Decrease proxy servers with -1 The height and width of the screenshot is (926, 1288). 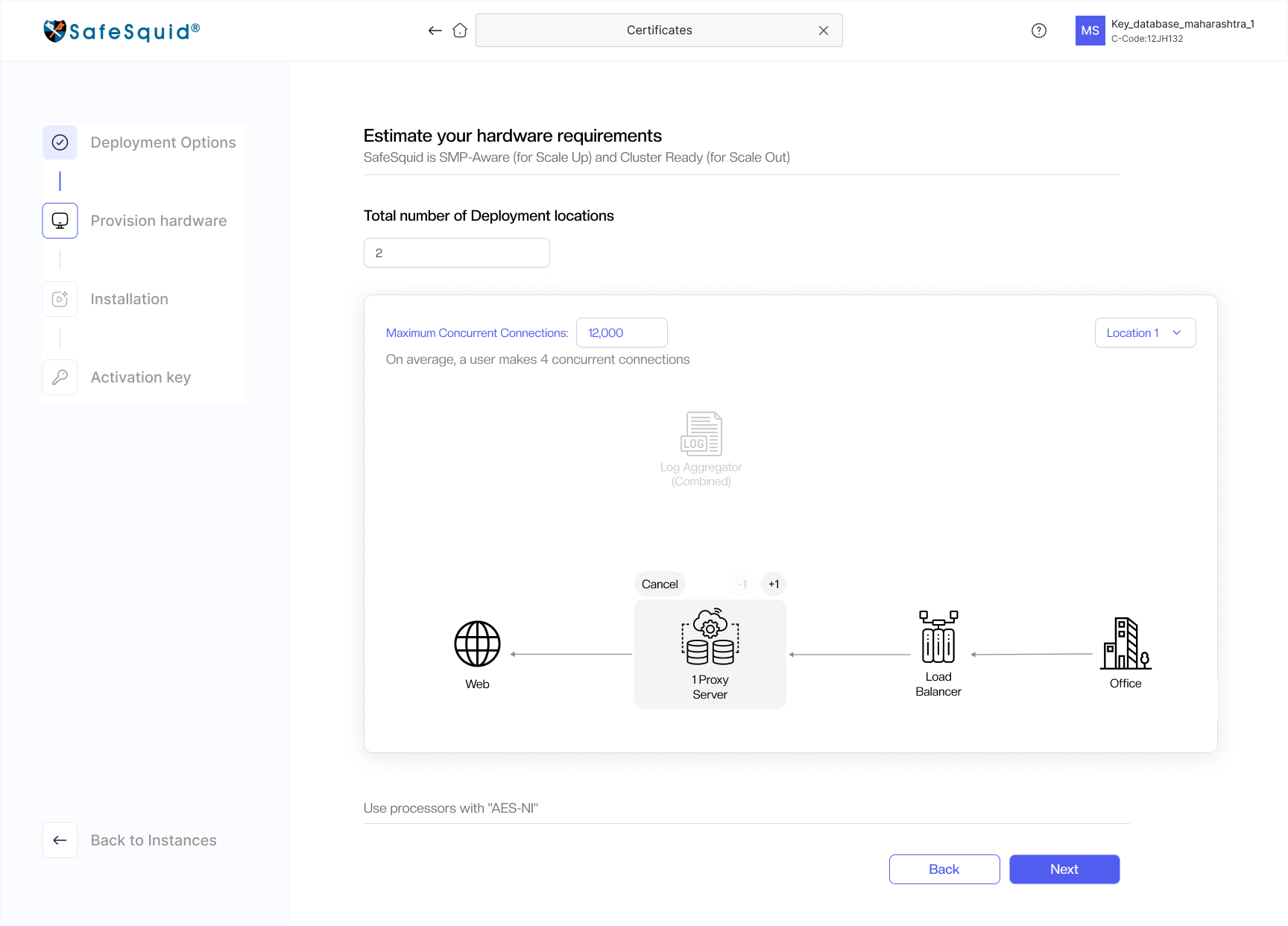(x=742, y=584)
